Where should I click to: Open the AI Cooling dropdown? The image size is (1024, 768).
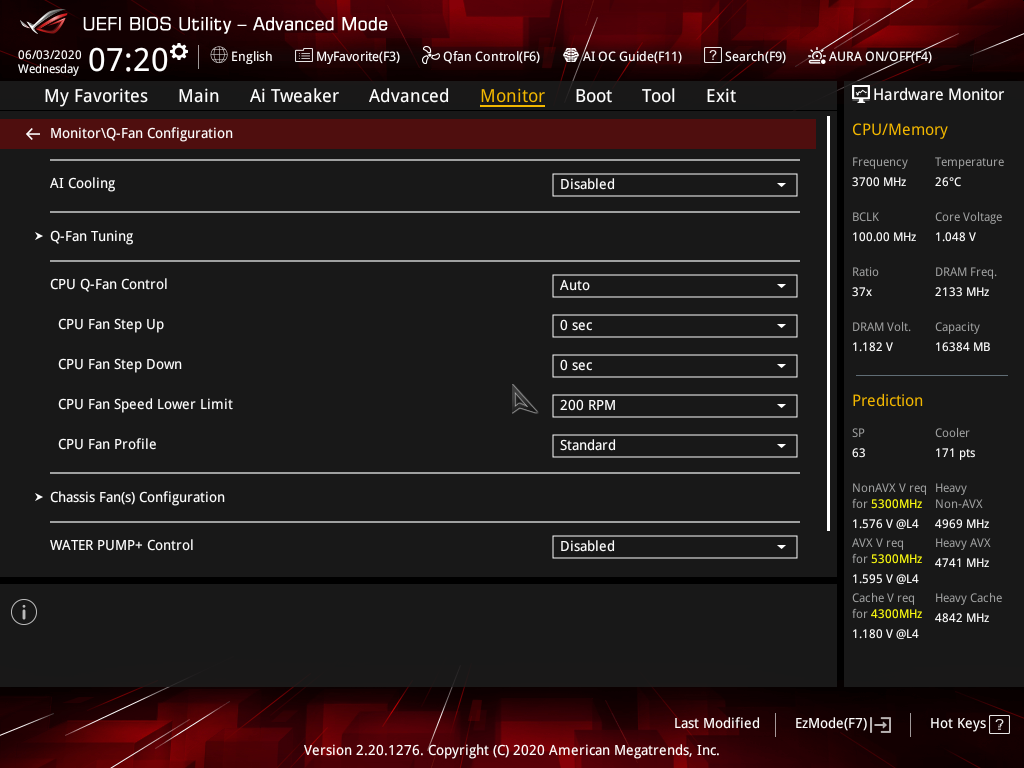[x=674, y=184]
